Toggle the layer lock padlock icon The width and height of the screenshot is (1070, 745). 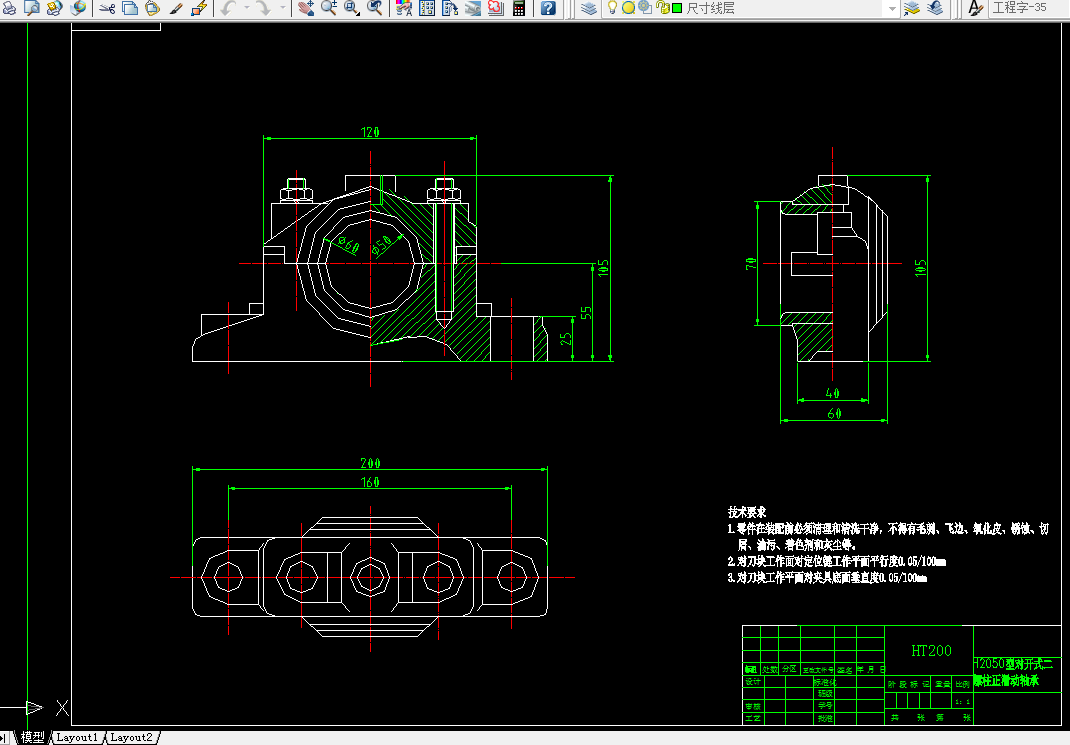[662, 8]
